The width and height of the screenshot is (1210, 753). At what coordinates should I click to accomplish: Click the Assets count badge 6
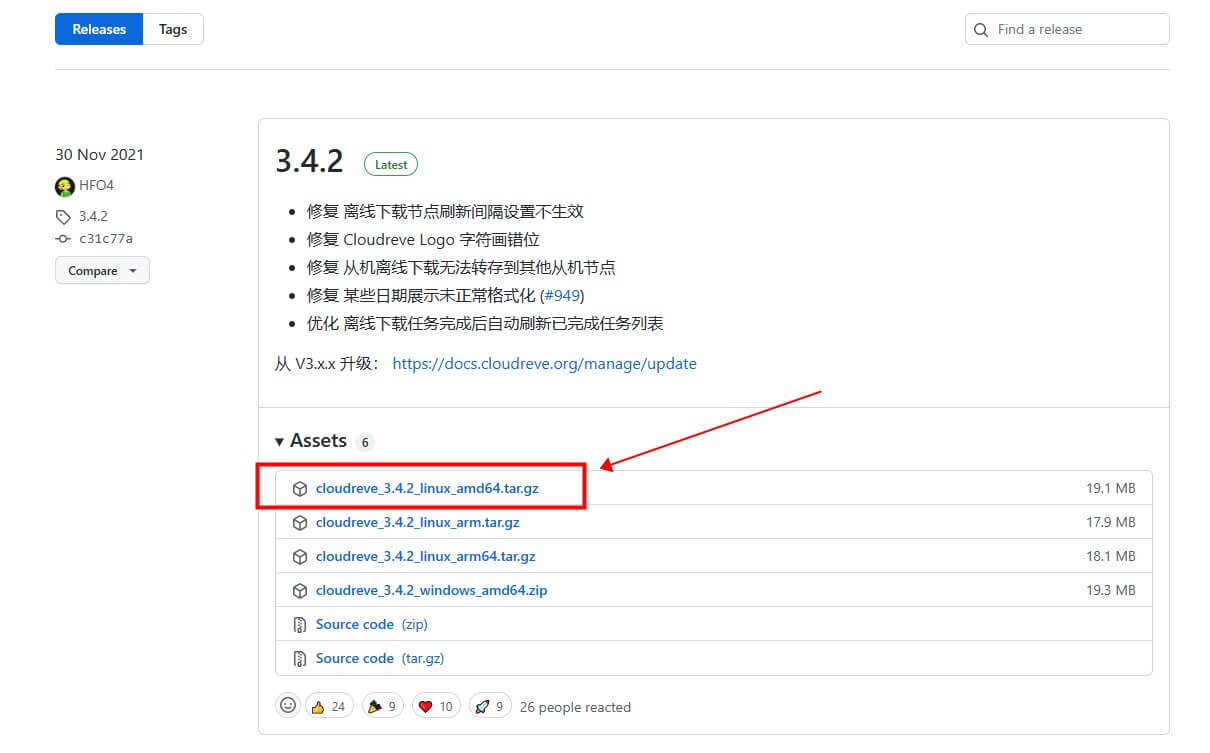pyautogui.click(x=365, y=442)
